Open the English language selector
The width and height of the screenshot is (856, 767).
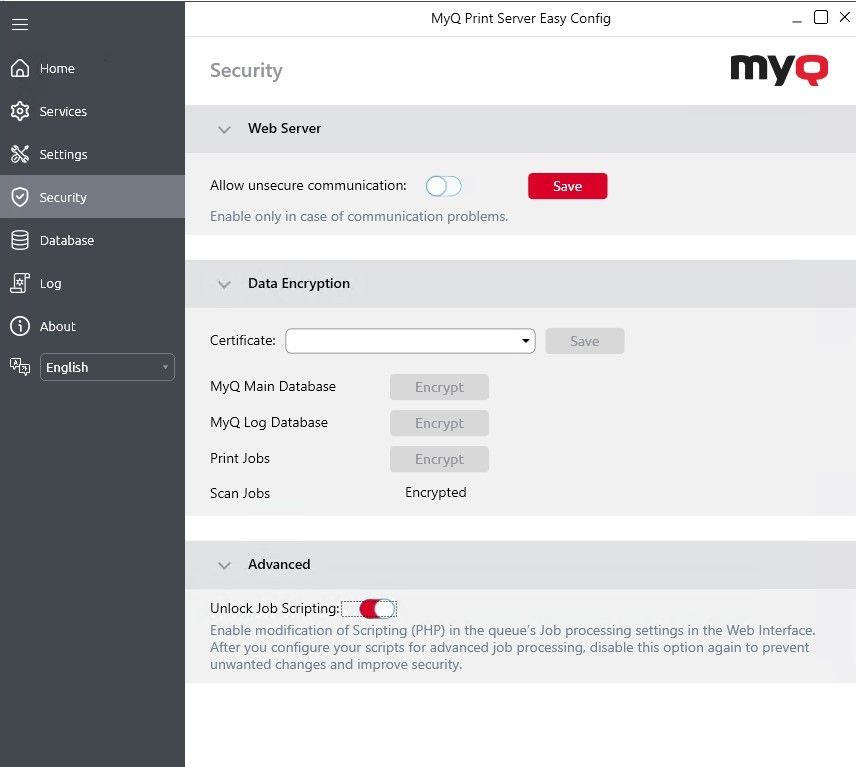107,367
